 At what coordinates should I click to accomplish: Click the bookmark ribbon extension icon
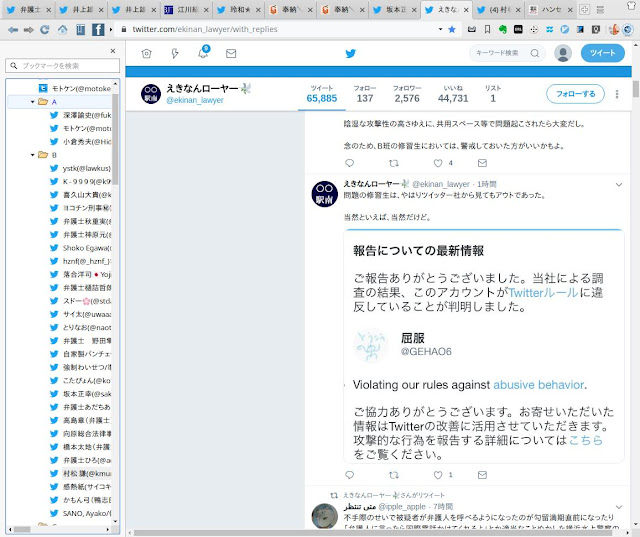coord(487,29)
